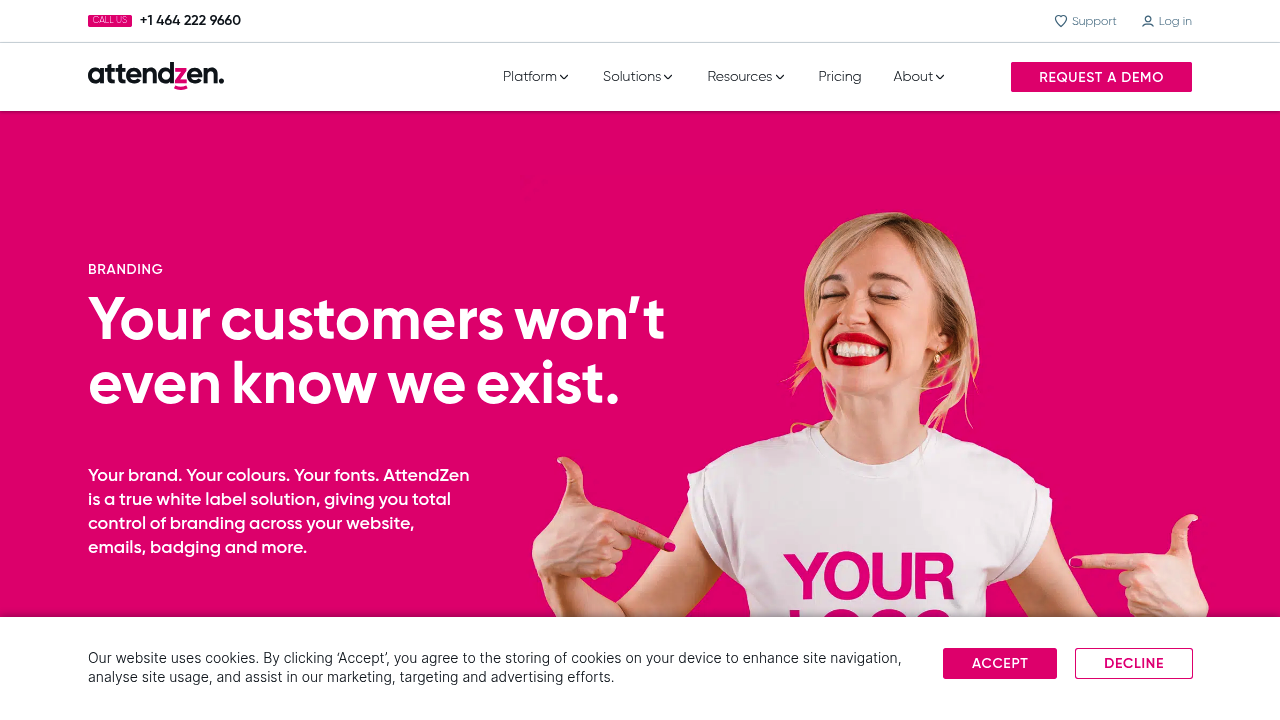The image size is (1280, 720).
Task: Open the Platform menu label
Action: 530,77
